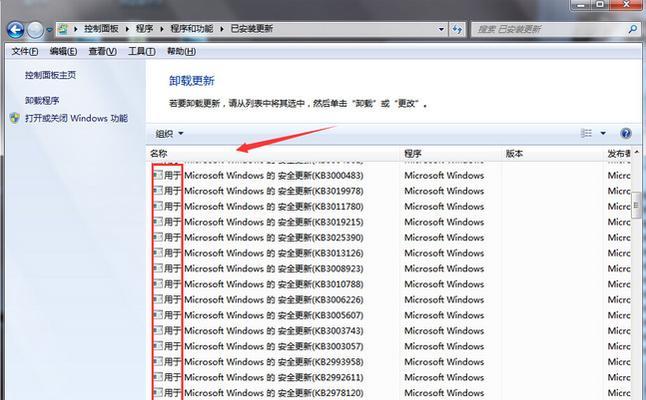Viewport: 646px width, 400px height.
Task: Click update icon for KB3019215 row
Action: 158,222
